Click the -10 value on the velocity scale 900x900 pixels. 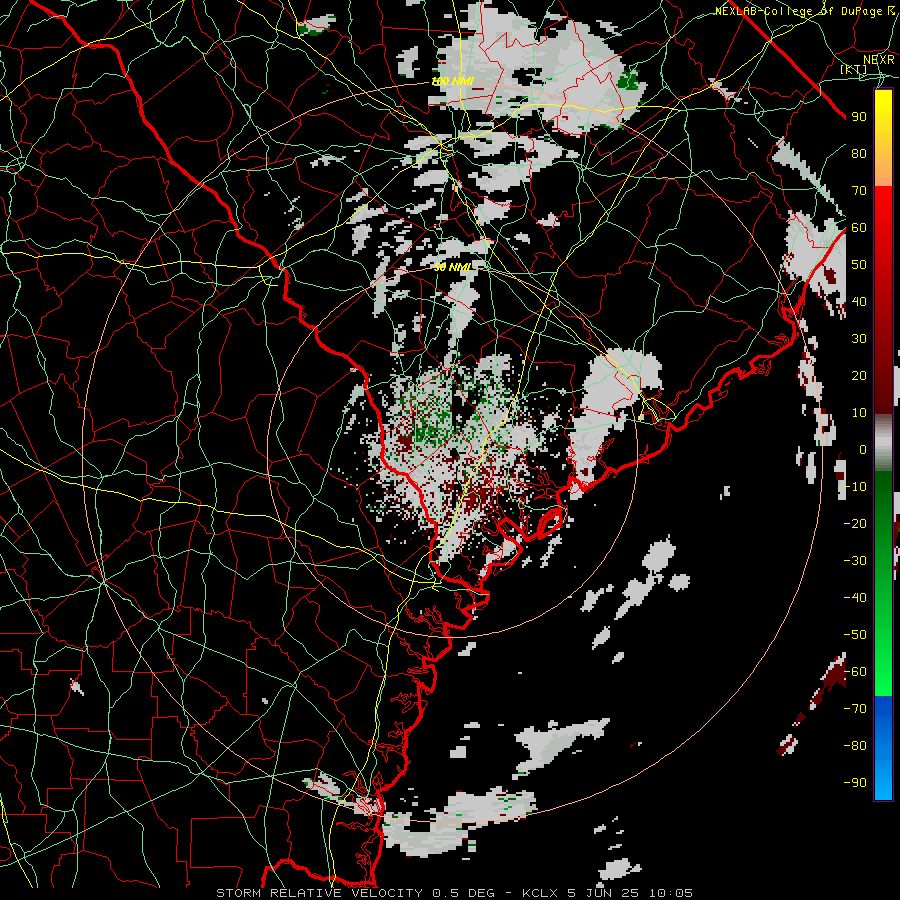855,487
